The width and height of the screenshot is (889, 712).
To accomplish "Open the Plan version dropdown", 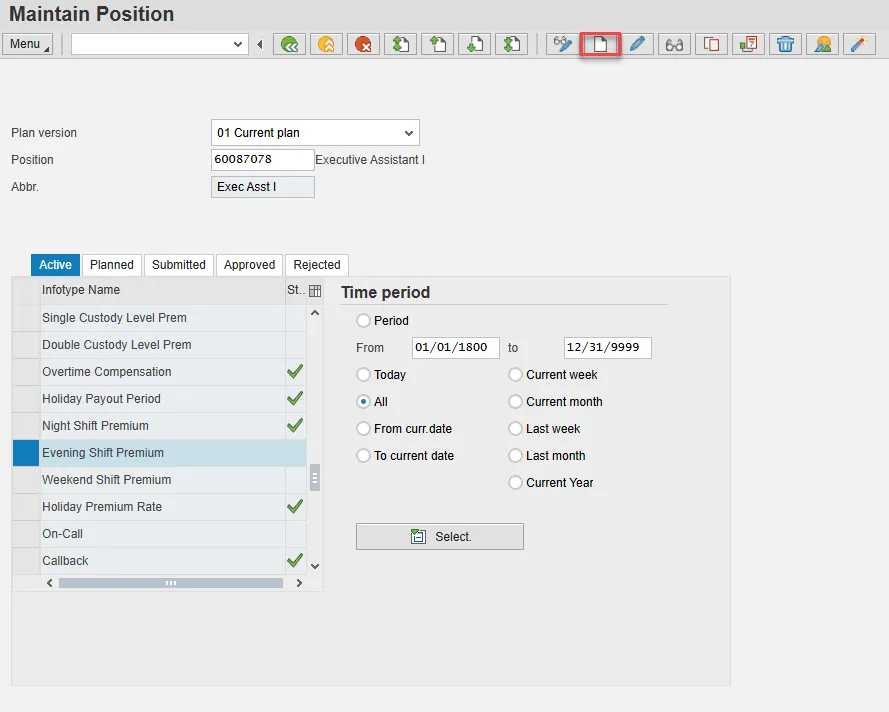I will [x=408, y=133].
